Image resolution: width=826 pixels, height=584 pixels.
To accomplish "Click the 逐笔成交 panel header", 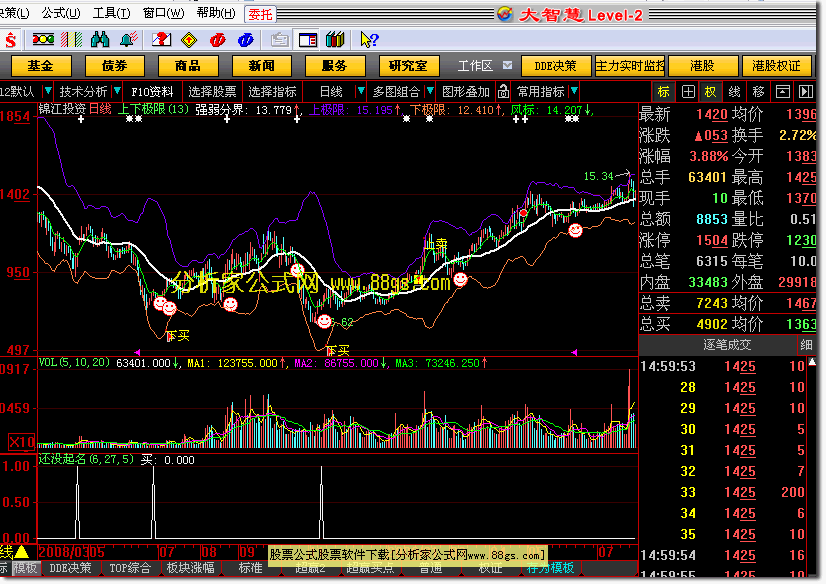I will (727, 345).
